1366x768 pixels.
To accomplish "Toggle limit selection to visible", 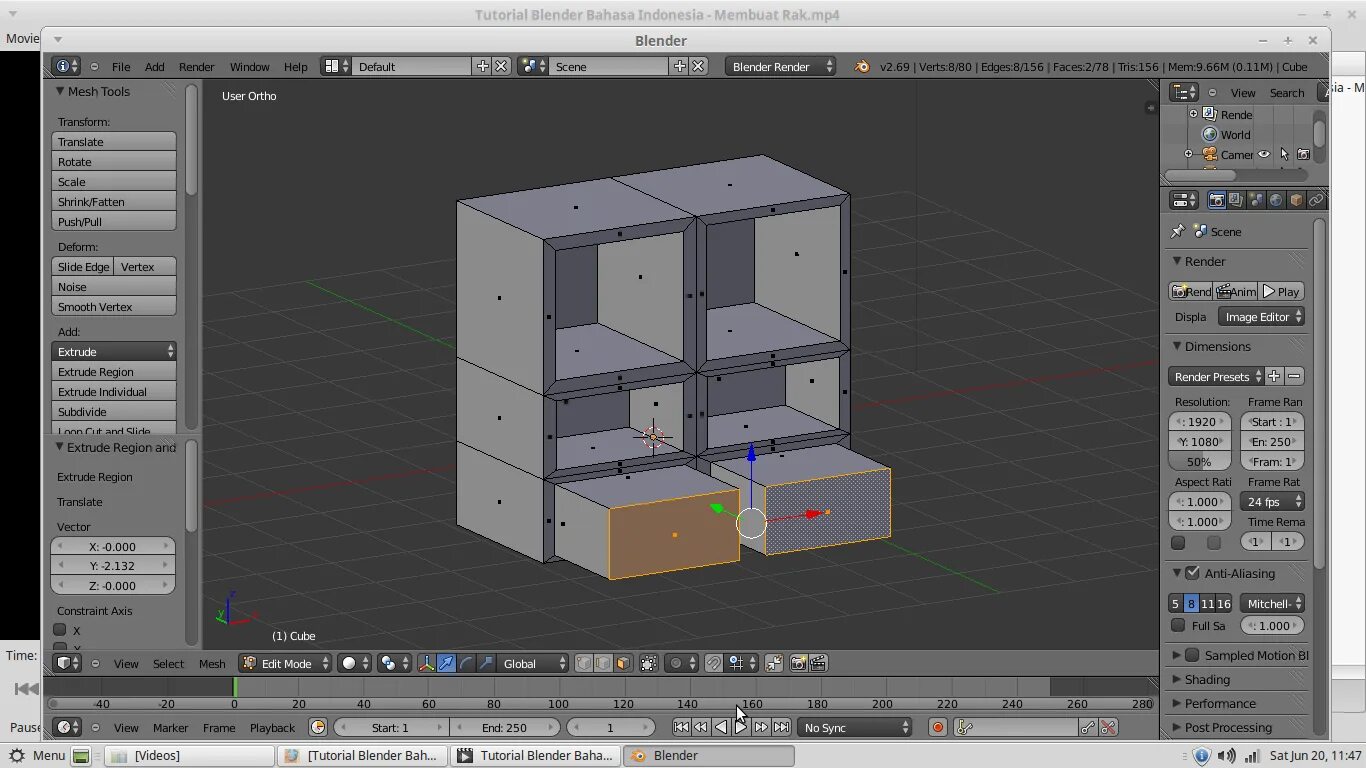I will click(x=649, y=663).
